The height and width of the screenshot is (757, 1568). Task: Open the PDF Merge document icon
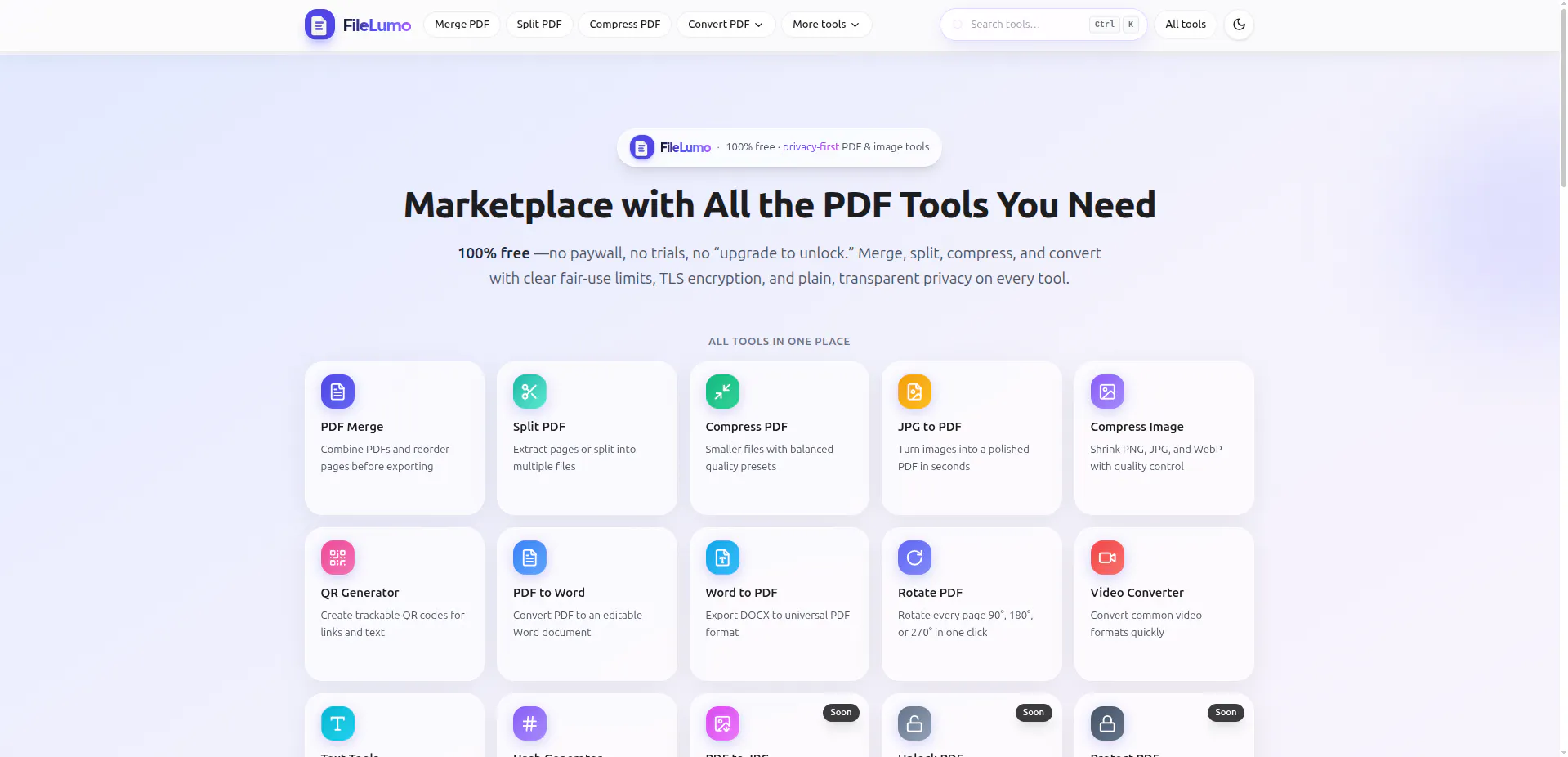click(x=337, y=392)
